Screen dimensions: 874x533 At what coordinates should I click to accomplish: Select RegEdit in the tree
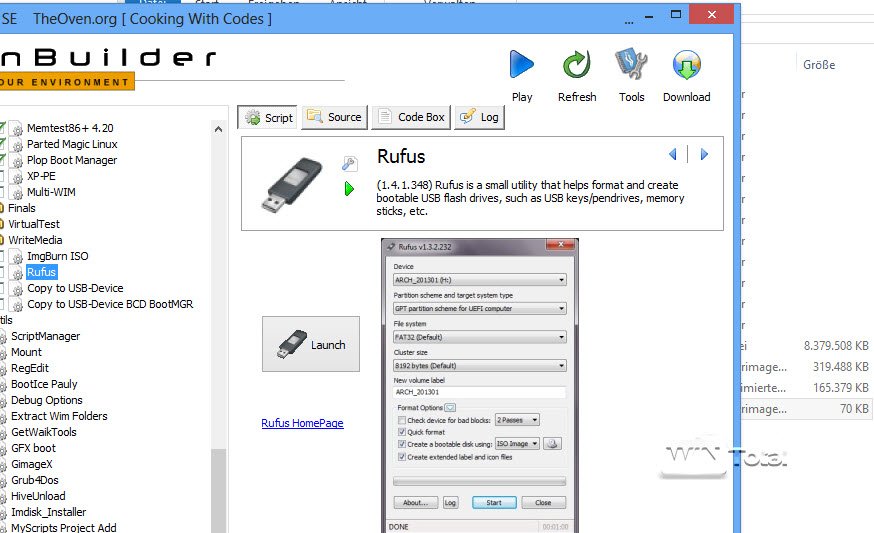click(x=30, y=369)
